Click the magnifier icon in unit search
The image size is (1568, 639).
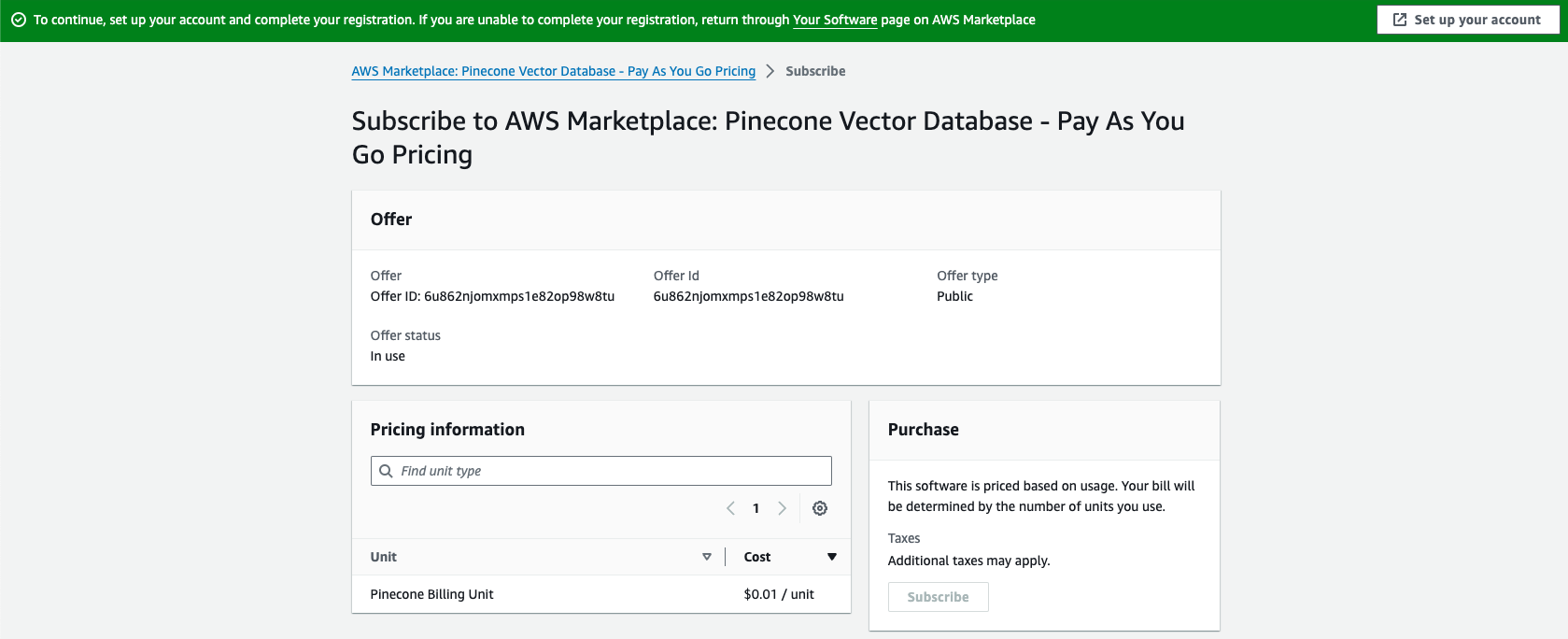(x=386, y=471)
